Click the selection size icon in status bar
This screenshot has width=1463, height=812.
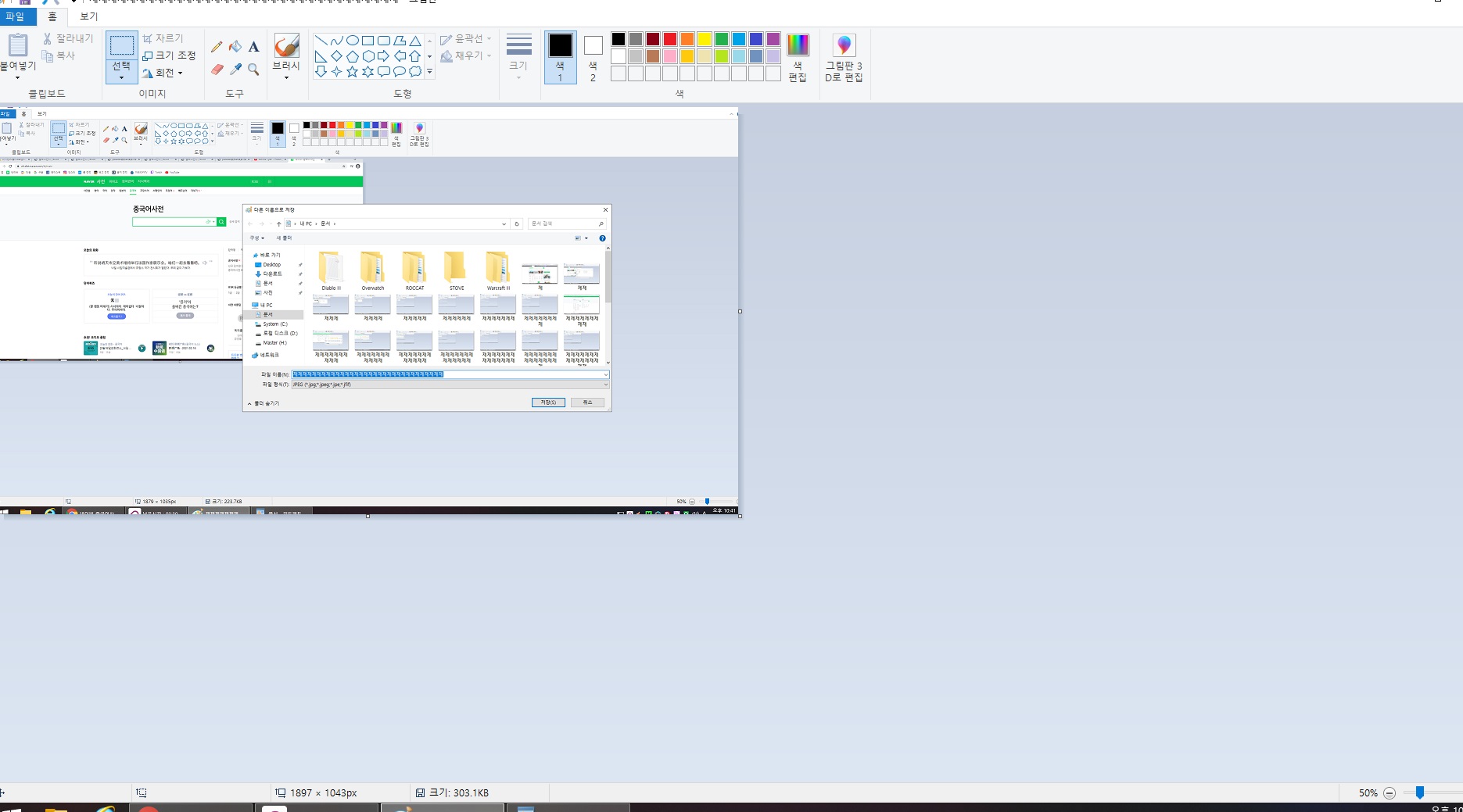point(142,792)
